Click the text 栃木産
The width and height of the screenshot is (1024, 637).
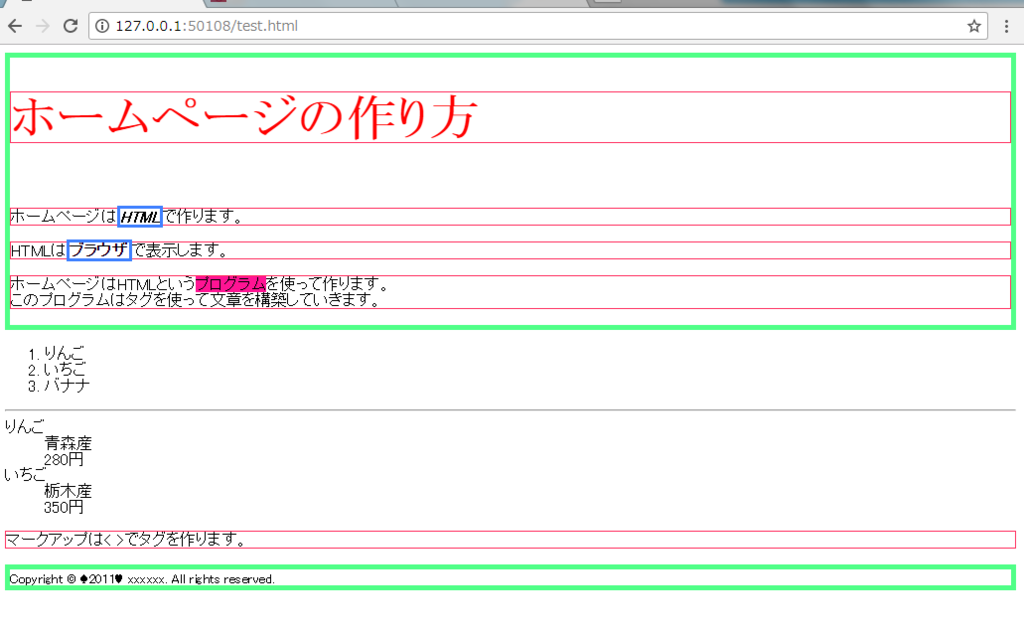click(68, 491)
